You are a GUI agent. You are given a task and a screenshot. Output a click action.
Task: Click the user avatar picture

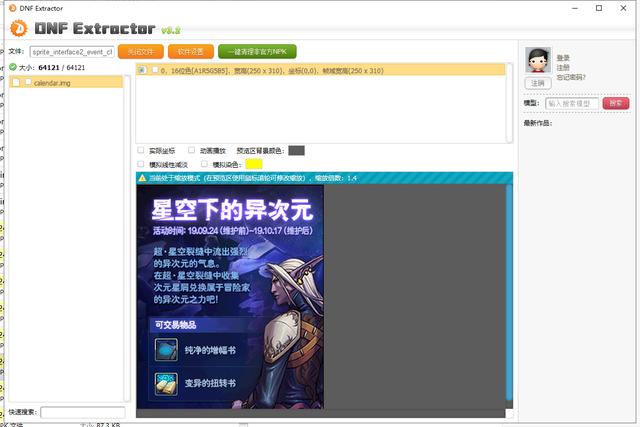(538, 60)
